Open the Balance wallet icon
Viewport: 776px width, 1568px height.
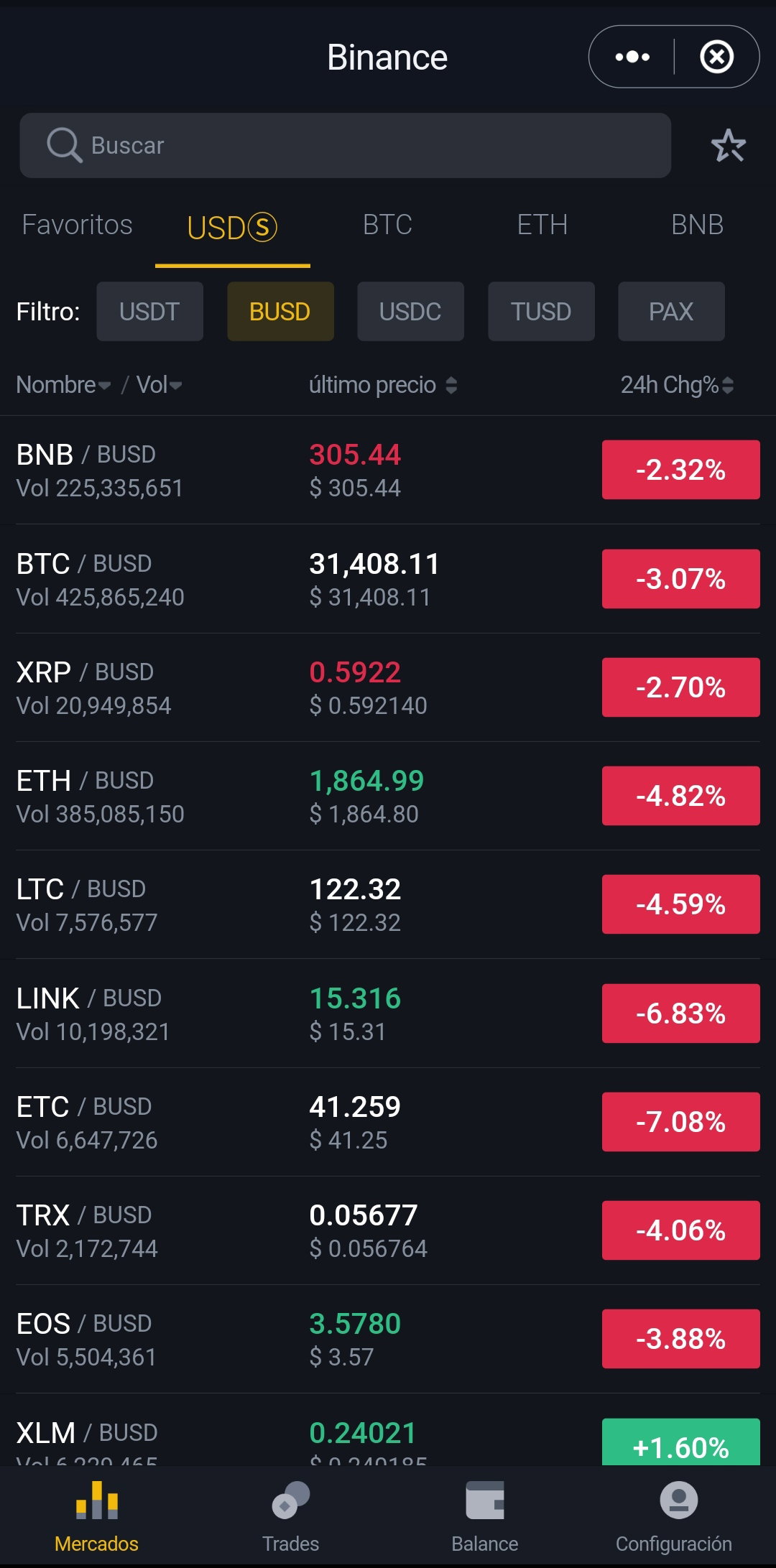click(x=485, y=1500)
